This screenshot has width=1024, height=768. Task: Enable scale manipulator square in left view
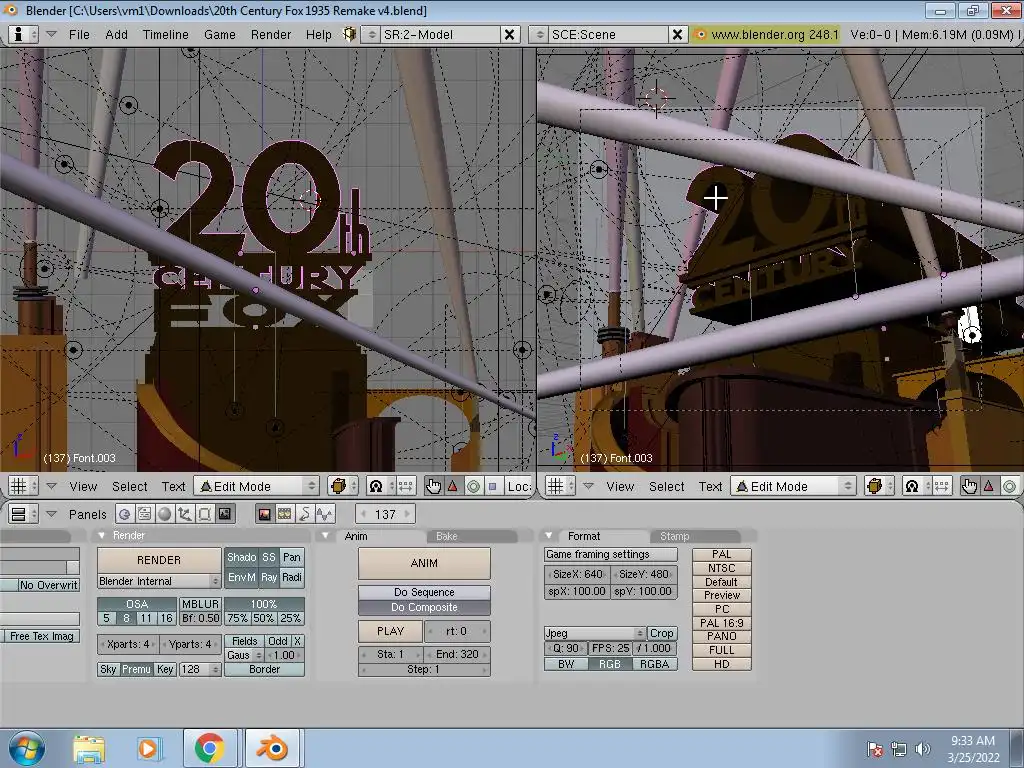pos(493,486)
